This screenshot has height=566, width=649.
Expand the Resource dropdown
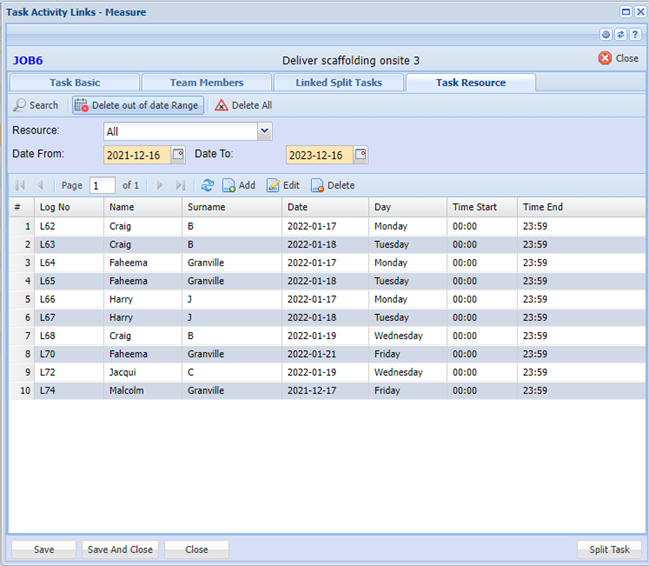(x=264, y=131)
